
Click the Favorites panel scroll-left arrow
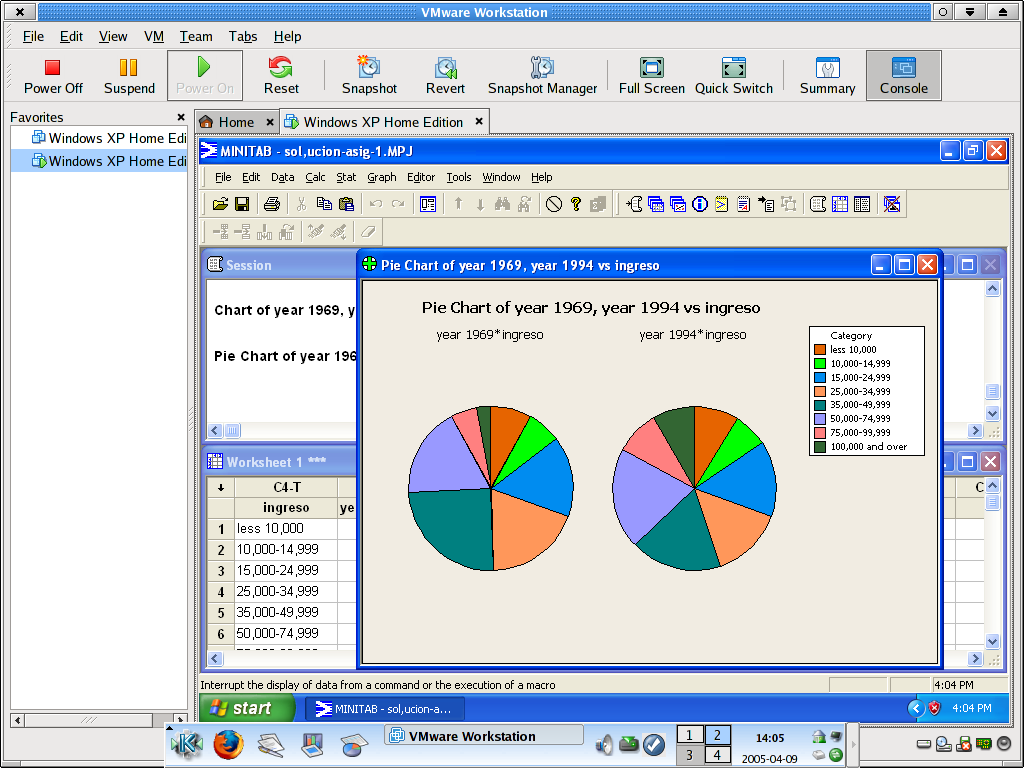coord(18,720)
